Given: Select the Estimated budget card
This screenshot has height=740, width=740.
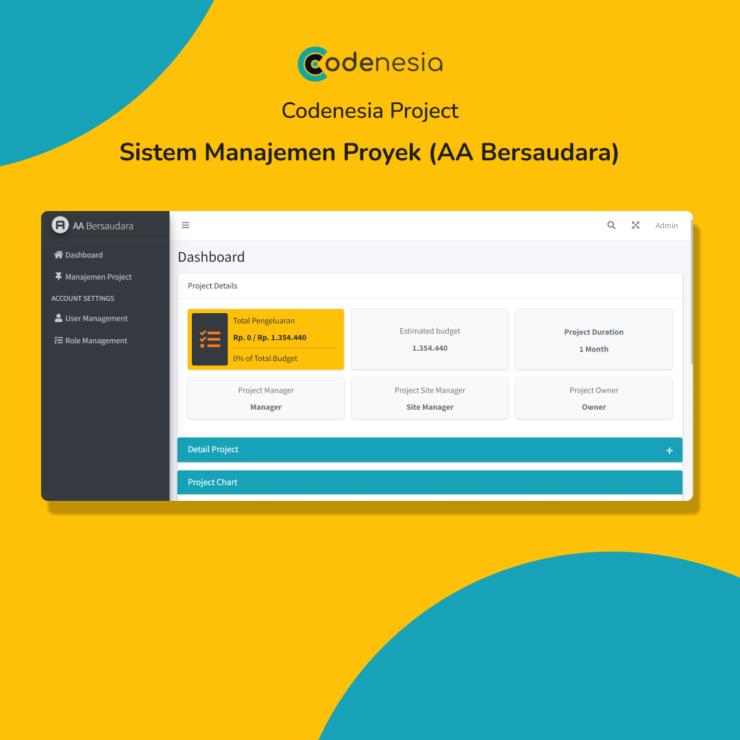Looking at the screenshot, I should tap(429, 339).
